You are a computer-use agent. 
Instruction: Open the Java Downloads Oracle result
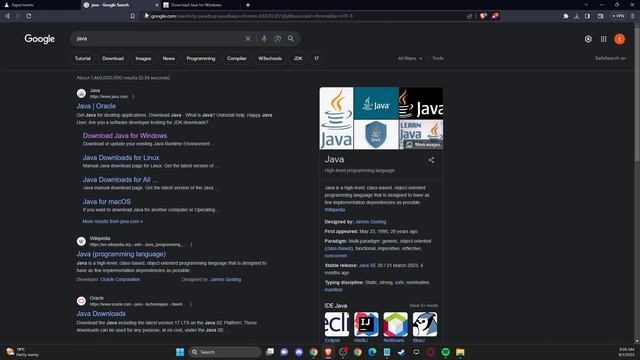(x=101, y=313)
